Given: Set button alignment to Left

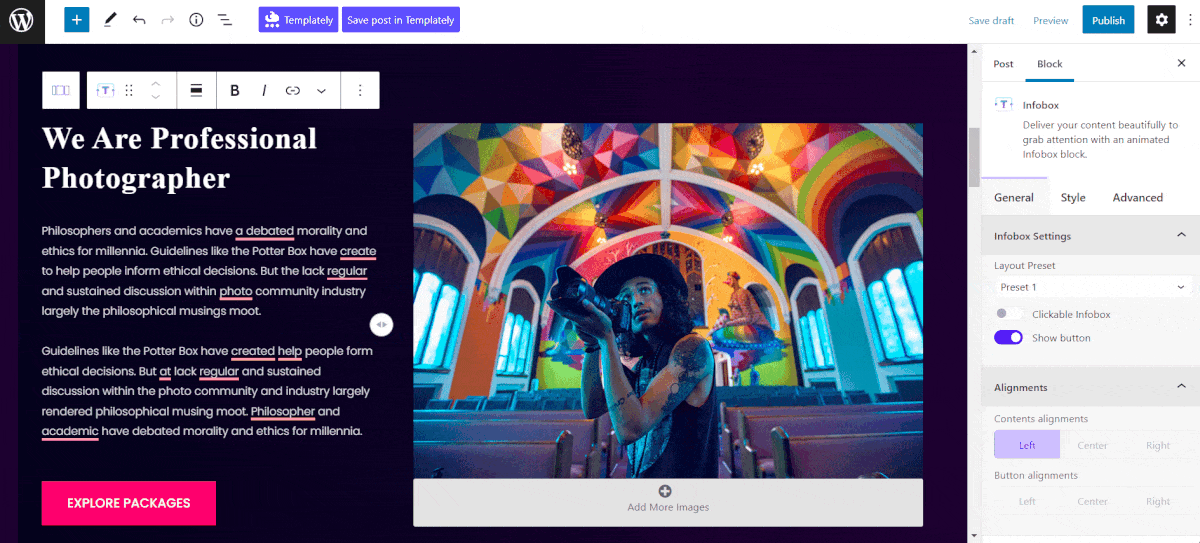Looking at the screenshot, I should pos(1027,501).
